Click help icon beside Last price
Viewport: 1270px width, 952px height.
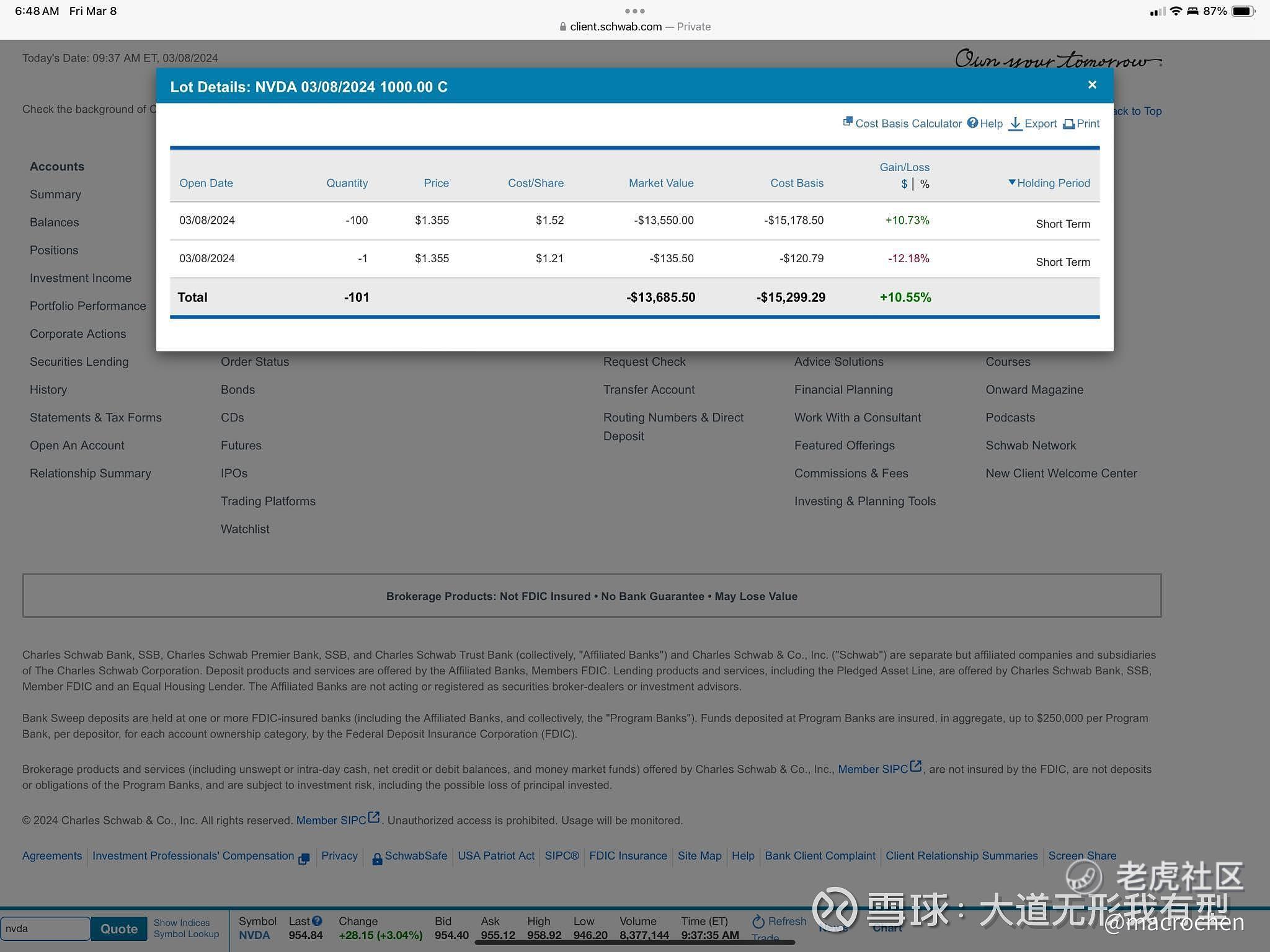coord(317,921)
